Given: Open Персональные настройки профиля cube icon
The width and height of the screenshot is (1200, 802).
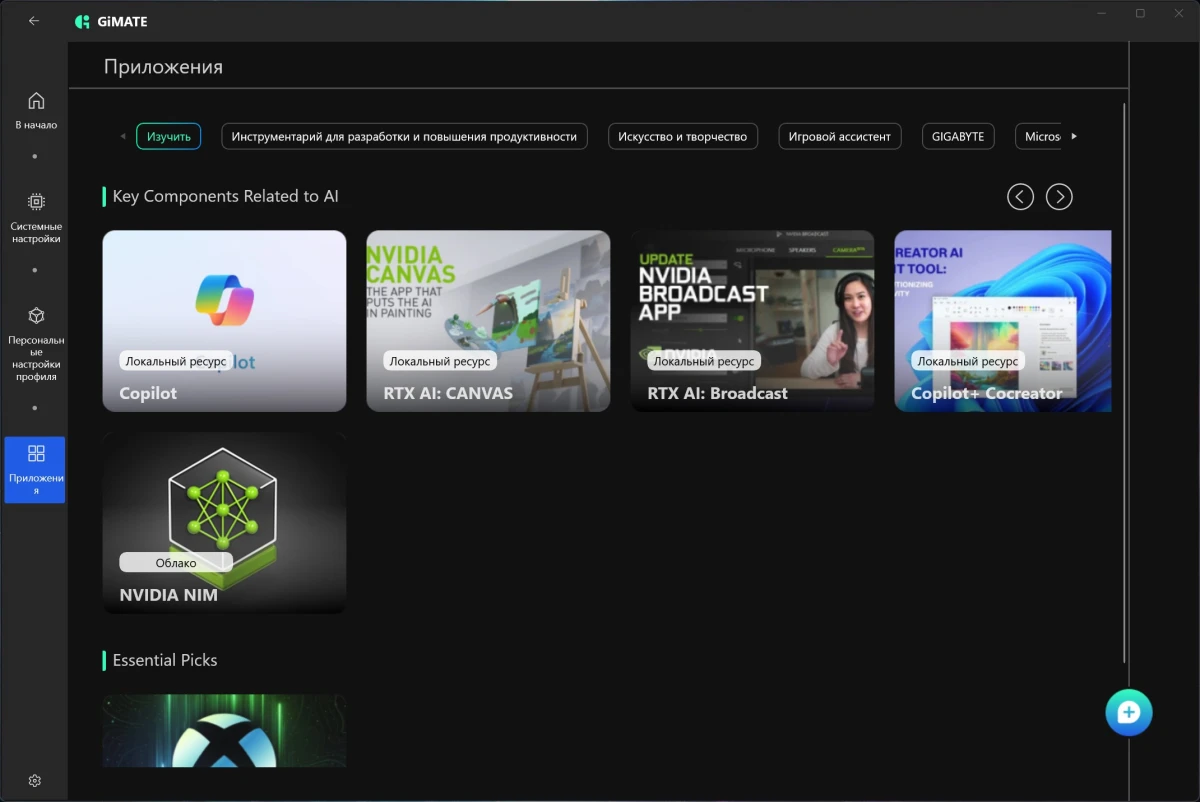Looking at the screenshot, I should click(x=36, y=316).
